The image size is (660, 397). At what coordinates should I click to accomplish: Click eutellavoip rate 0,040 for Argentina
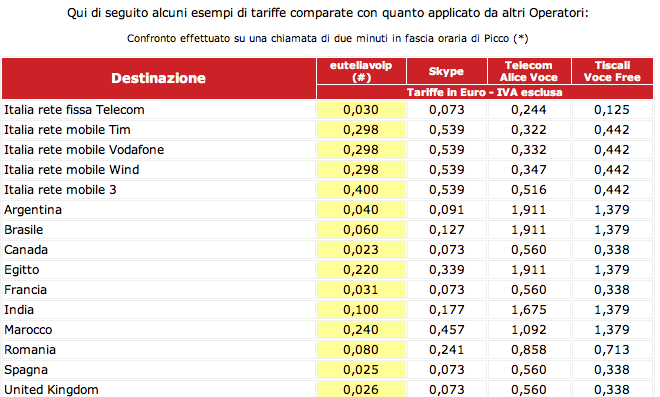361,210
